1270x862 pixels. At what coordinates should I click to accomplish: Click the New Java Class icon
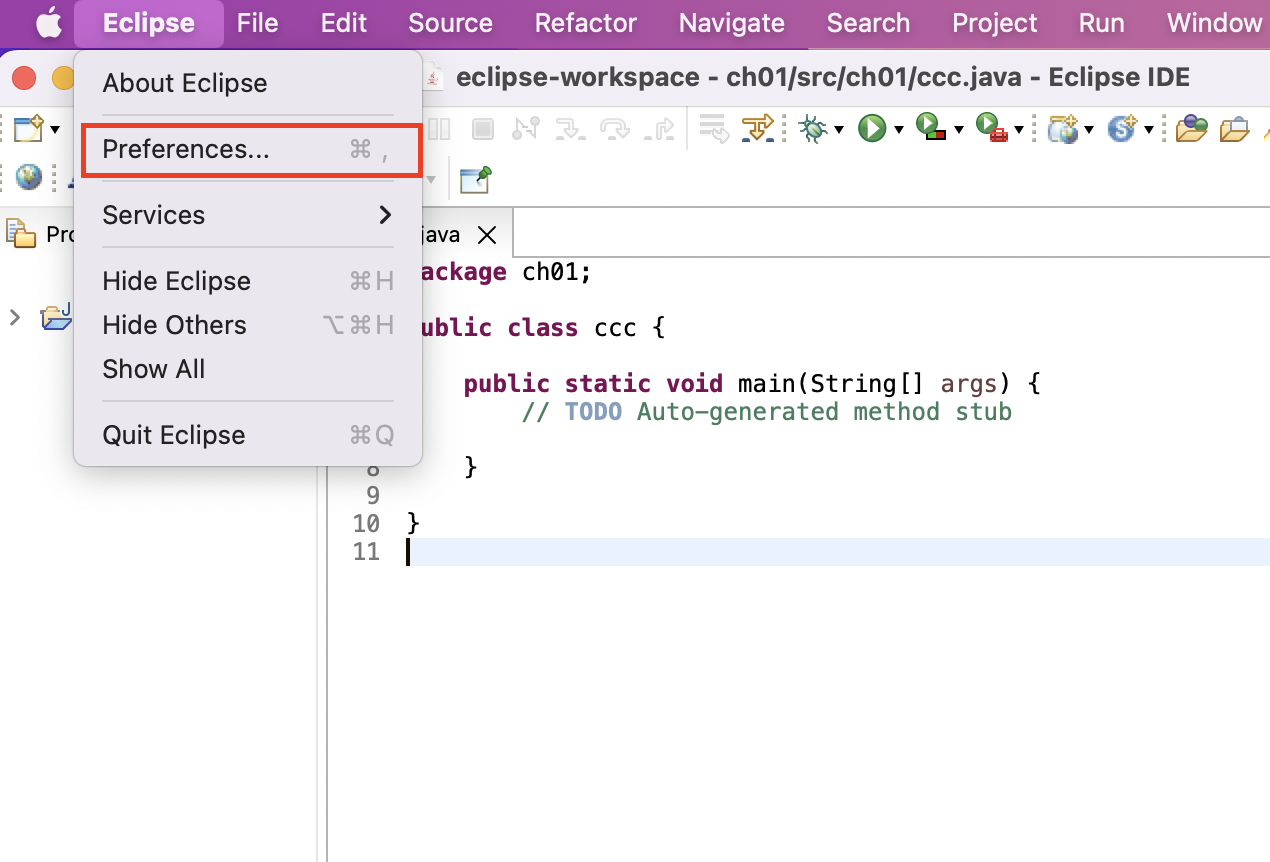1122,129
